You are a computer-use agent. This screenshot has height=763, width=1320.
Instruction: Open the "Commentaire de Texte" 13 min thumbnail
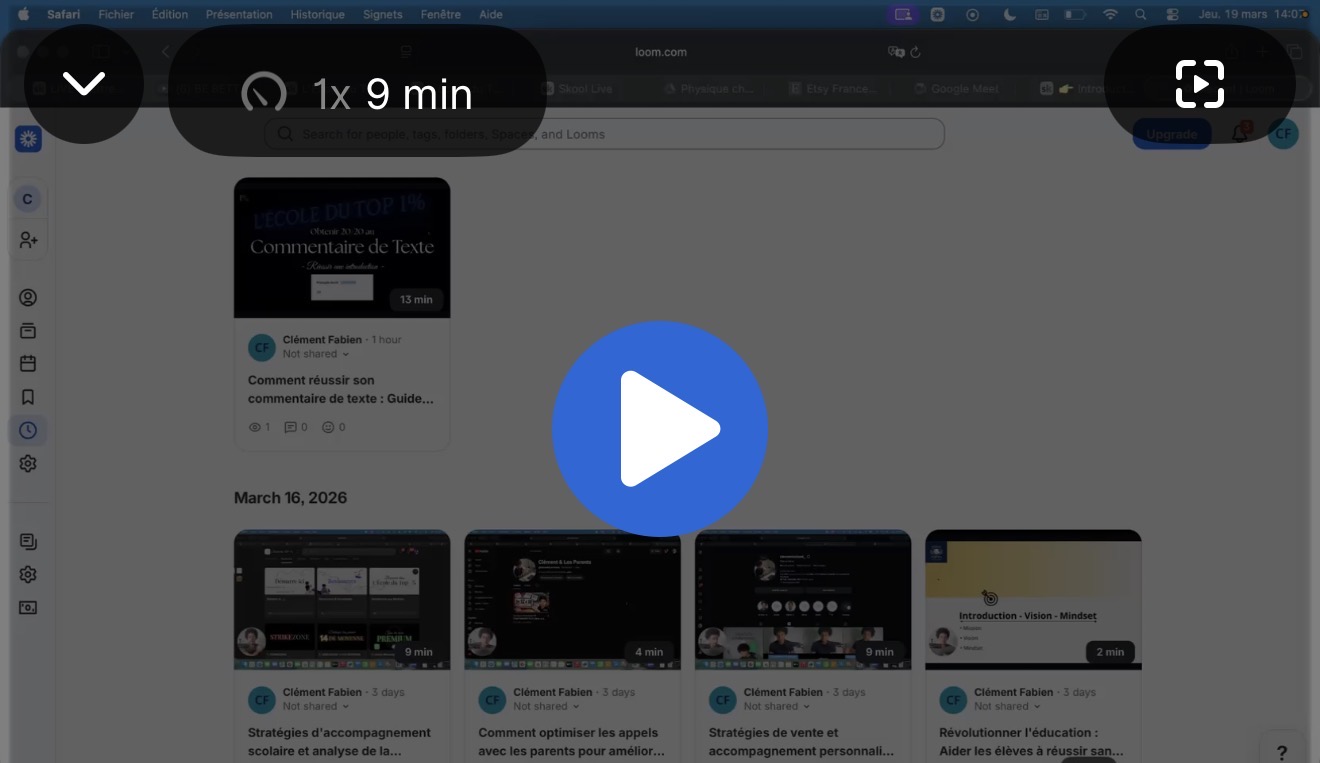pyautogui.click(x=342, y=248)
